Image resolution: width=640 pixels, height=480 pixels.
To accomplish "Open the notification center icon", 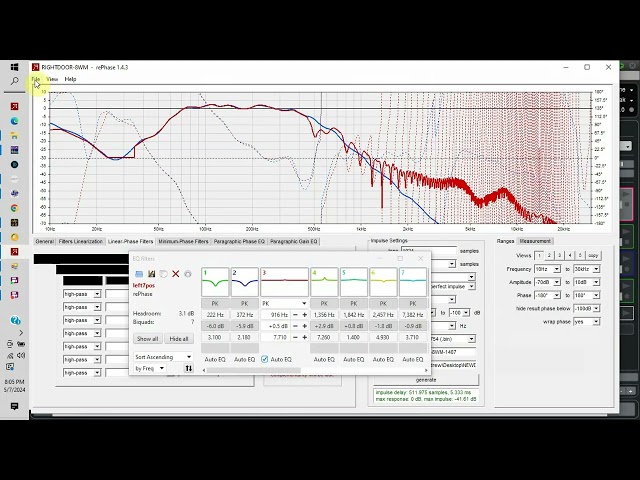I will coord(14,406).
